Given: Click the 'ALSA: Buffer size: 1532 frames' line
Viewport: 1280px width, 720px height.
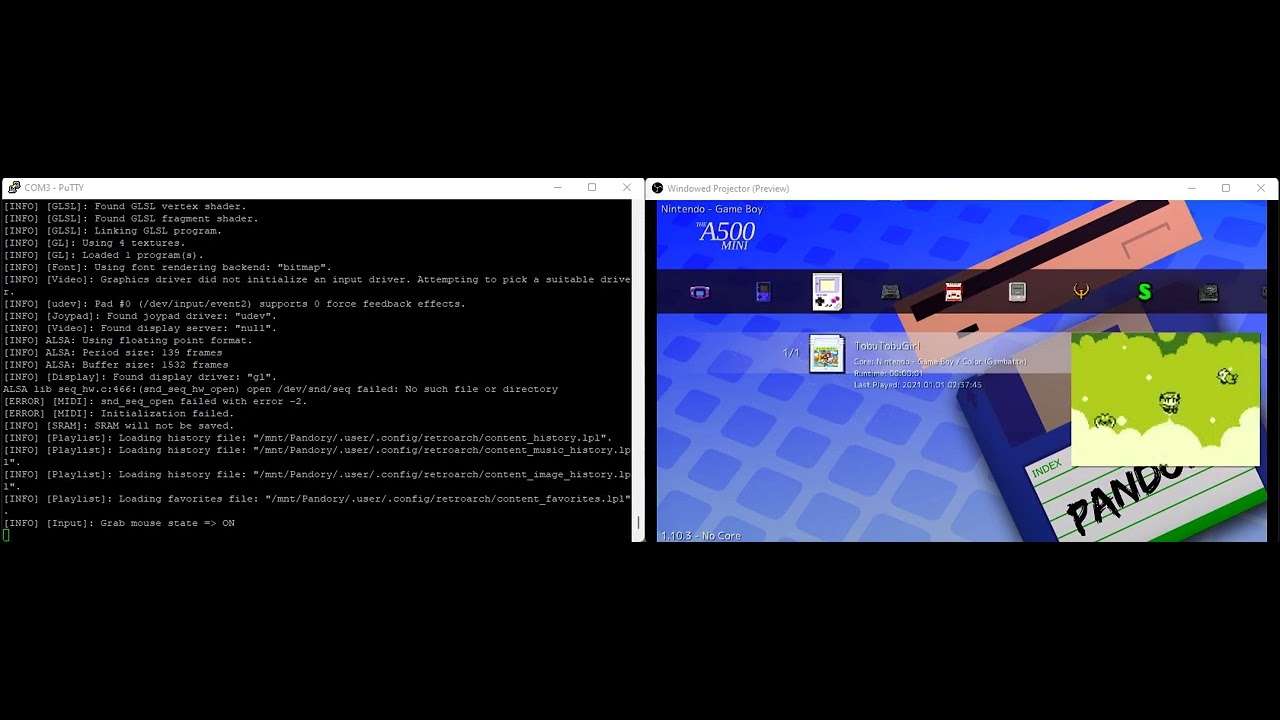Looking at the screenshot, I should (116, 365).
